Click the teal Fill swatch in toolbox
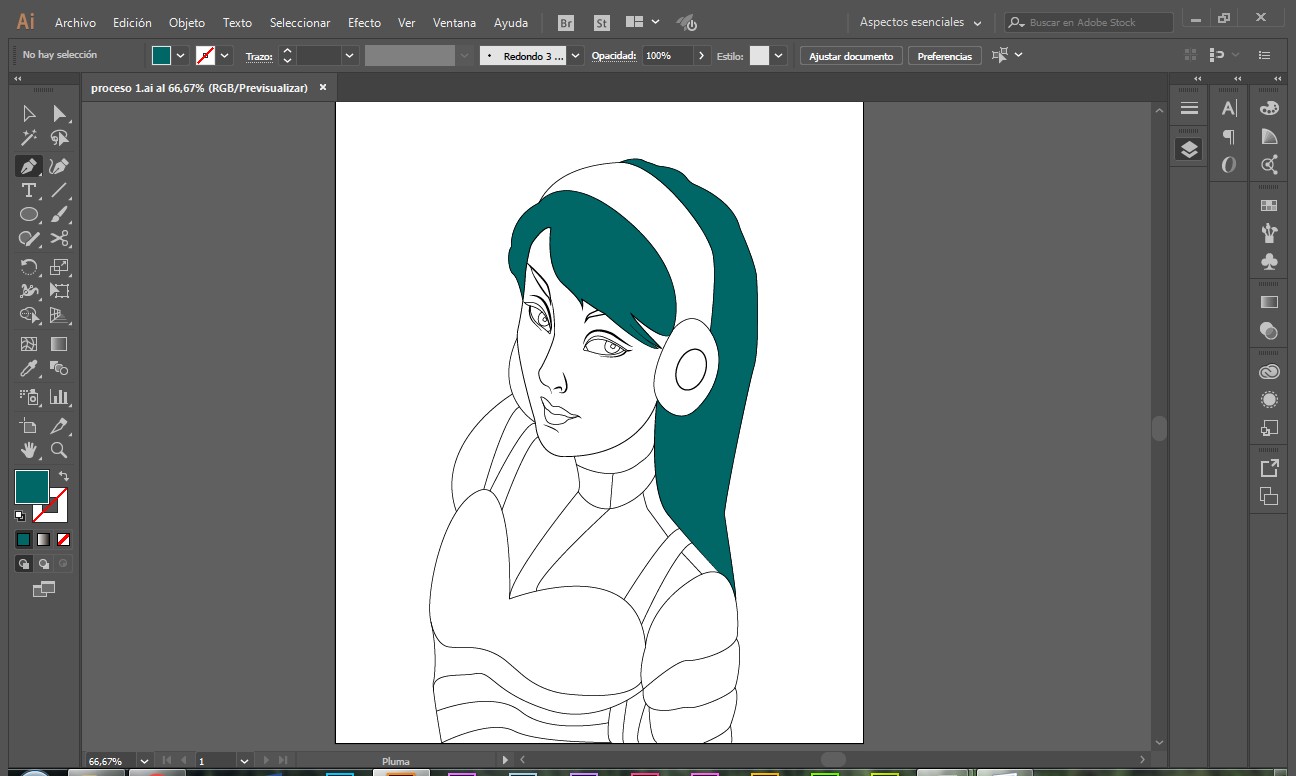 tap(31, 487)
